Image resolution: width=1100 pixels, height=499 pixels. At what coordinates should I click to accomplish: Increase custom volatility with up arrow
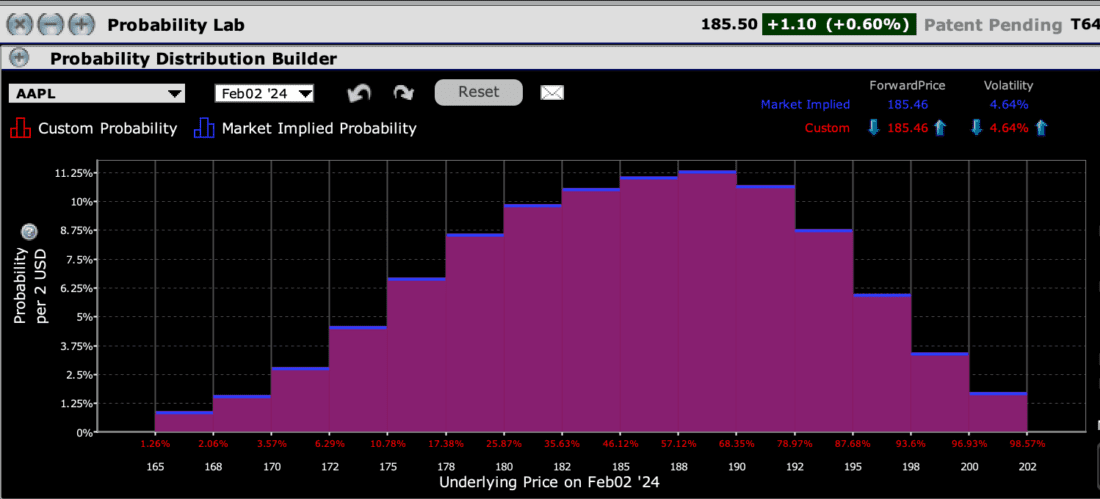click(1041, 128)
